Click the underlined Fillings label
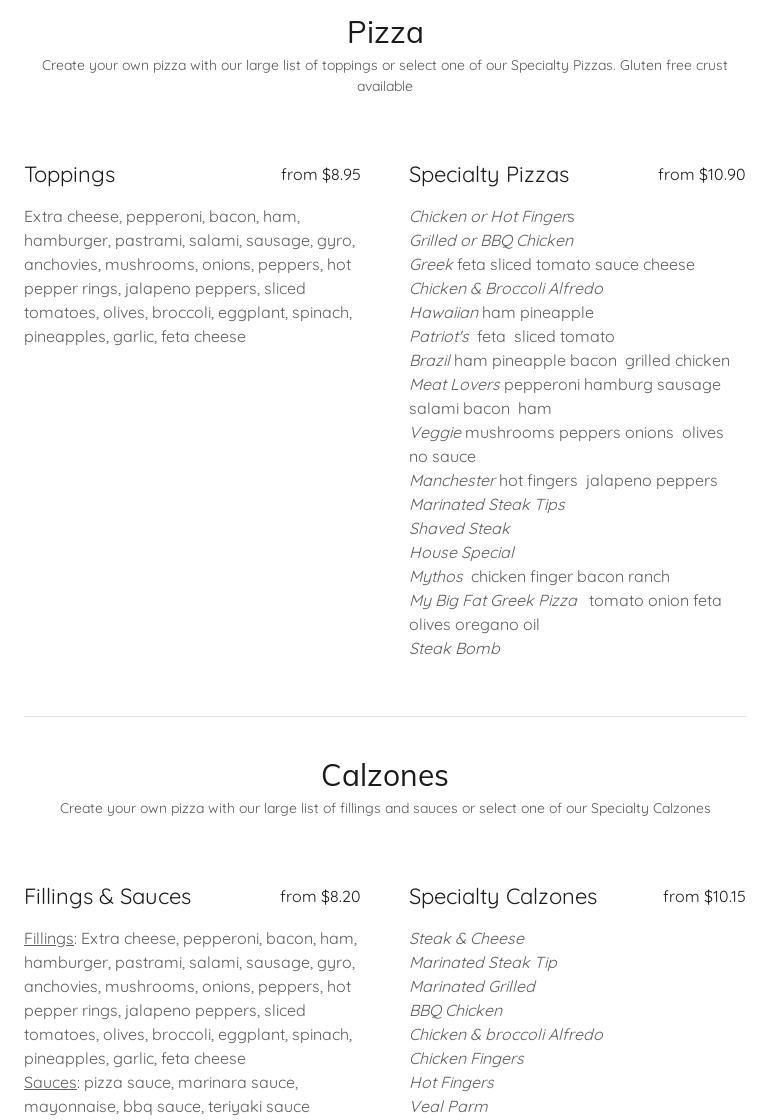Screen dimensions: 770x1120 (x=49, y=939)
